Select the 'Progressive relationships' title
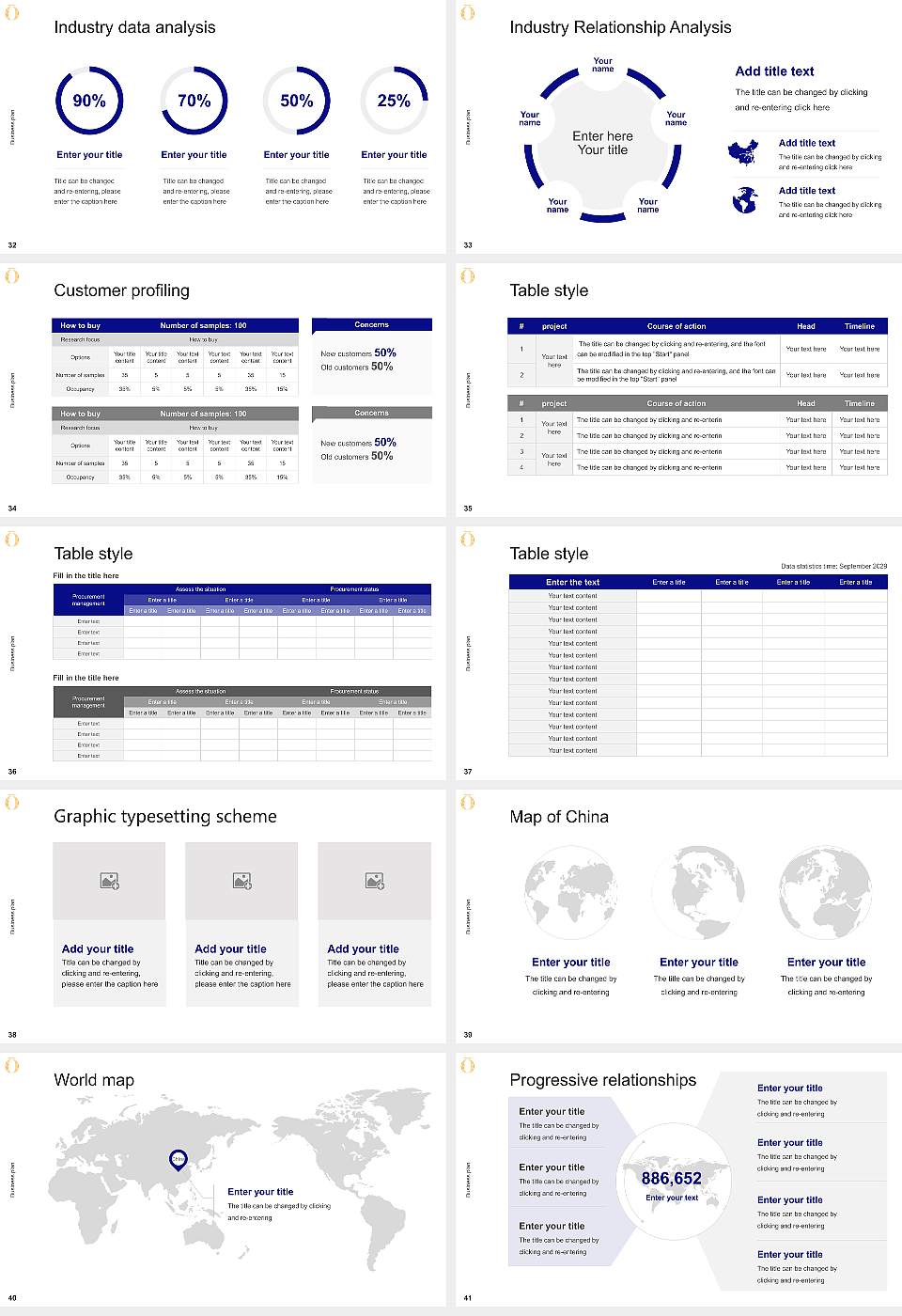 tap(603, 1080)
